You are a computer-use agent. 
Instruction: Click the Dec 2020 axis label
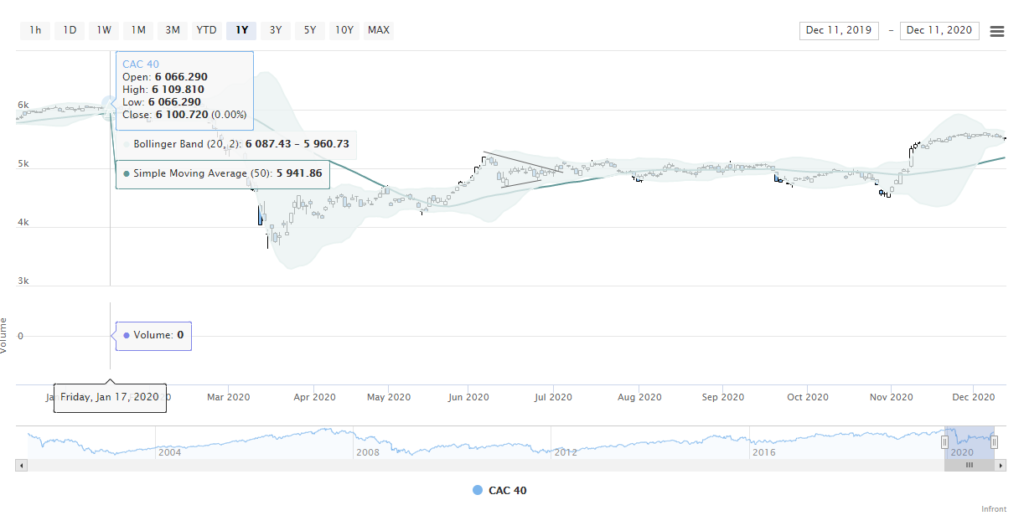coord(974,397)
